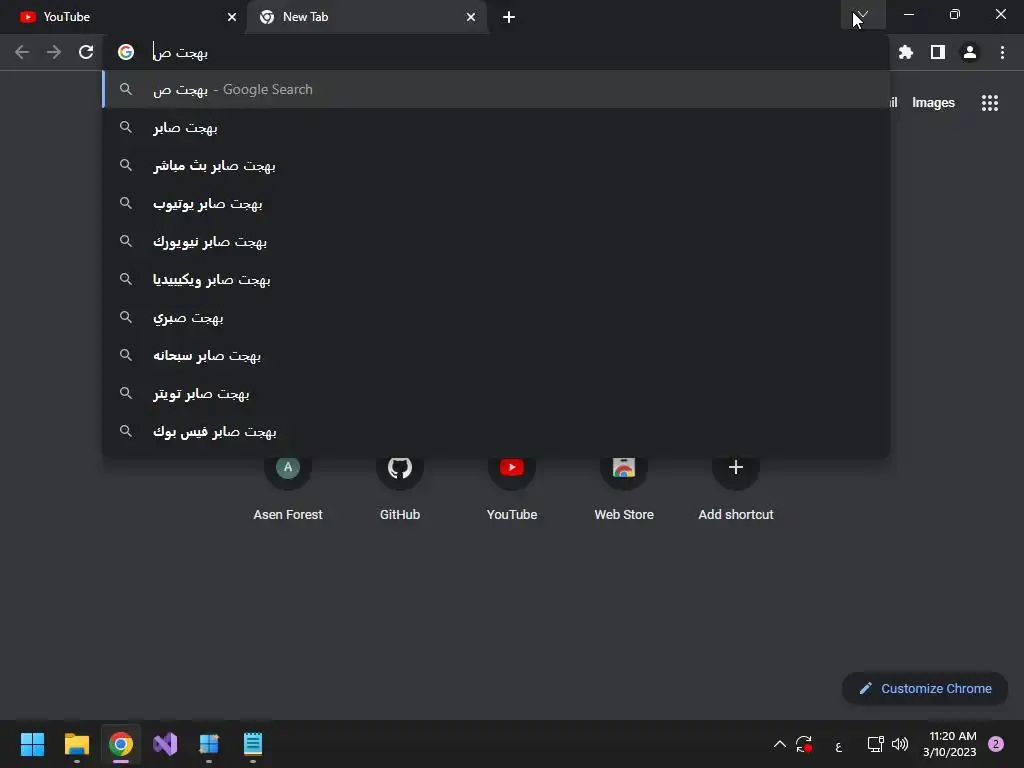Switch to the New Tab tab
Viewport: 1024px width, 768px height.
coord(366,17)
